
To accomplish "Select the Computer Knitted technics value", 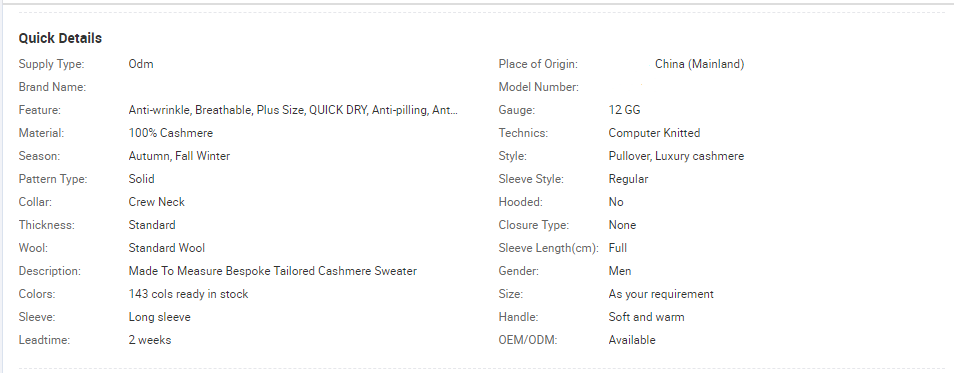I will click(x=655, y=133).
